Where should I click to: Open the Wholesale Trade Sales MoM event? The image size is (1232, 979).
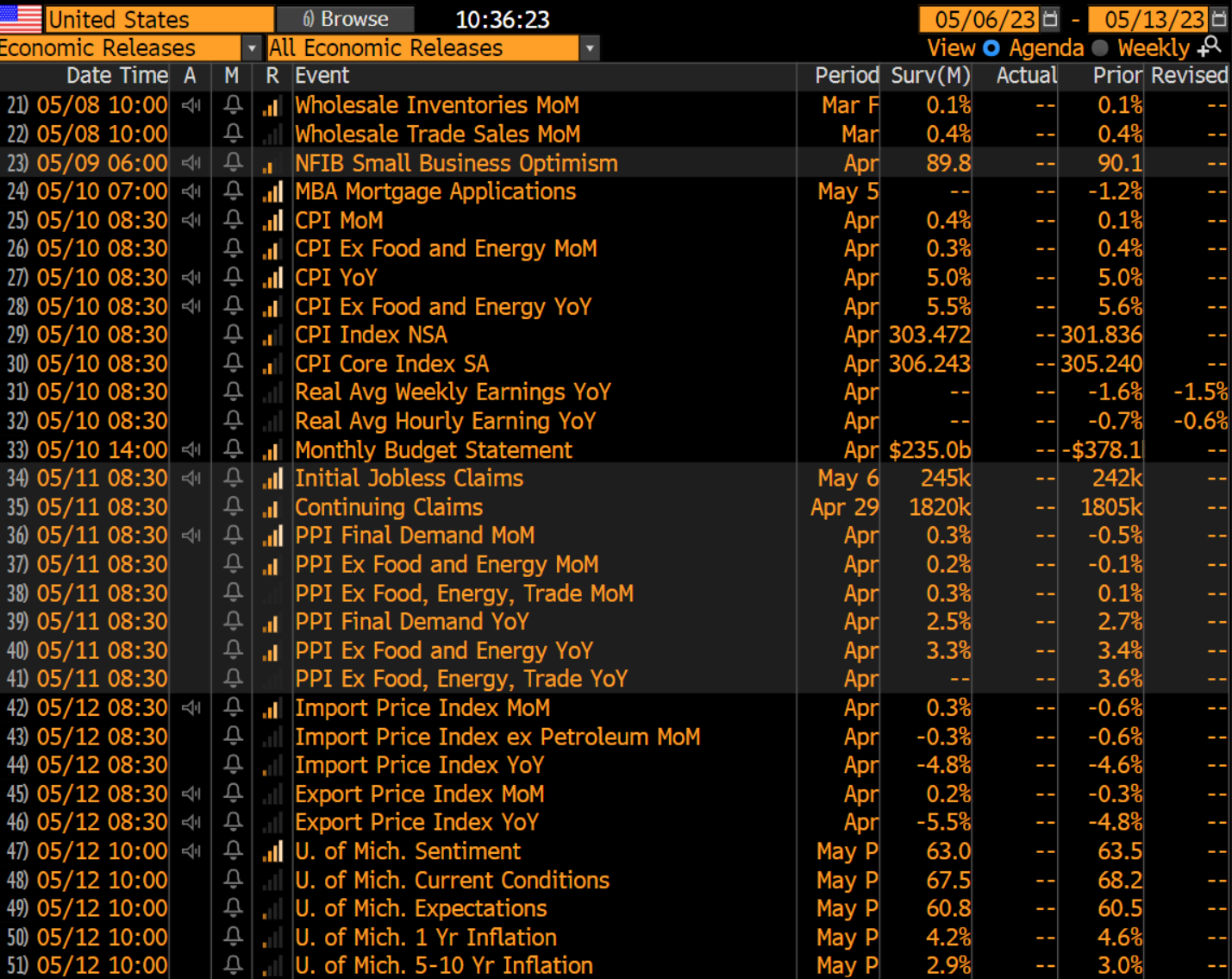(x=438, y=135)
